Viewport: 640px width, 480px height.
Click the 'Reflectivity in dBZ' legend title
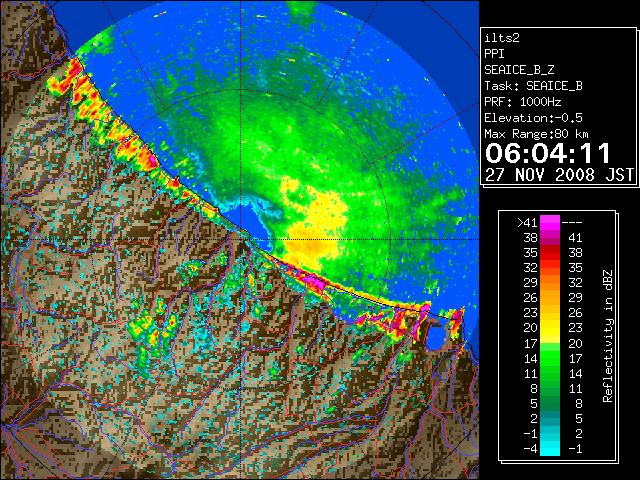click(x=608, y=336)
